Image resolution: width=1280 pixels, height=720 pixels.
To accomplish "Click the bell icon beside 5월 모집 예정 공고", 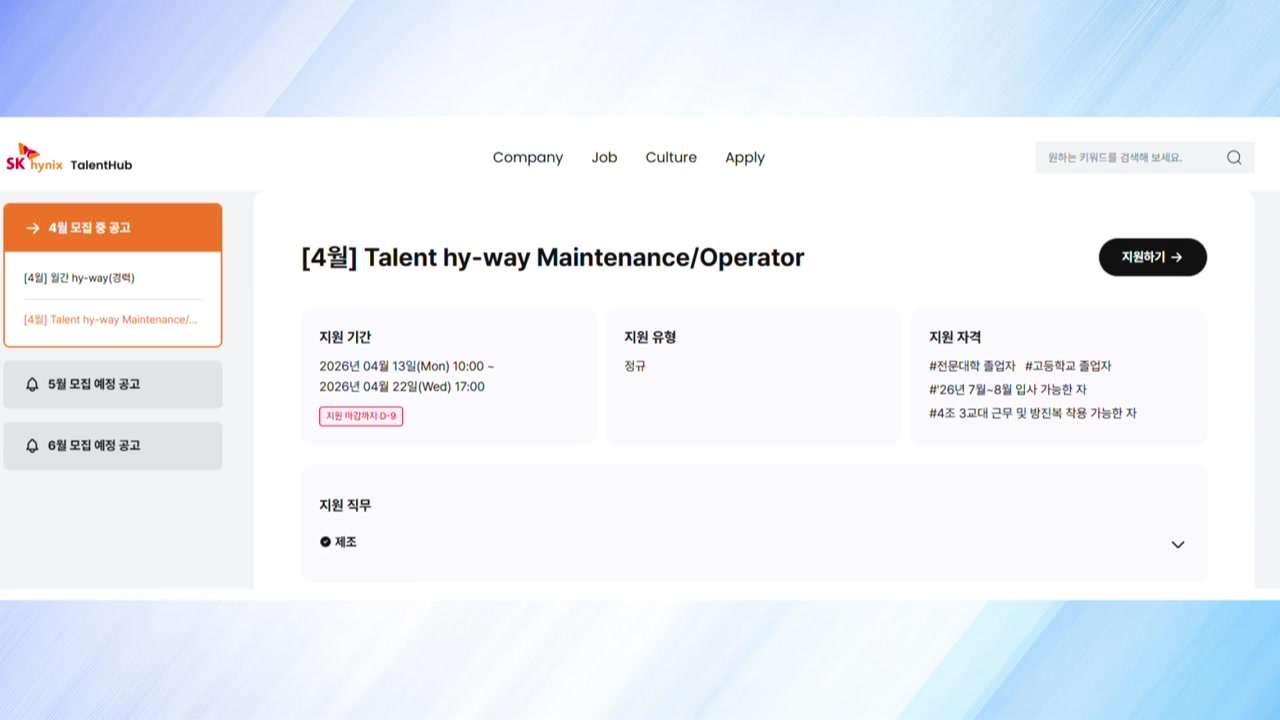I will click(x=32, y=385).
